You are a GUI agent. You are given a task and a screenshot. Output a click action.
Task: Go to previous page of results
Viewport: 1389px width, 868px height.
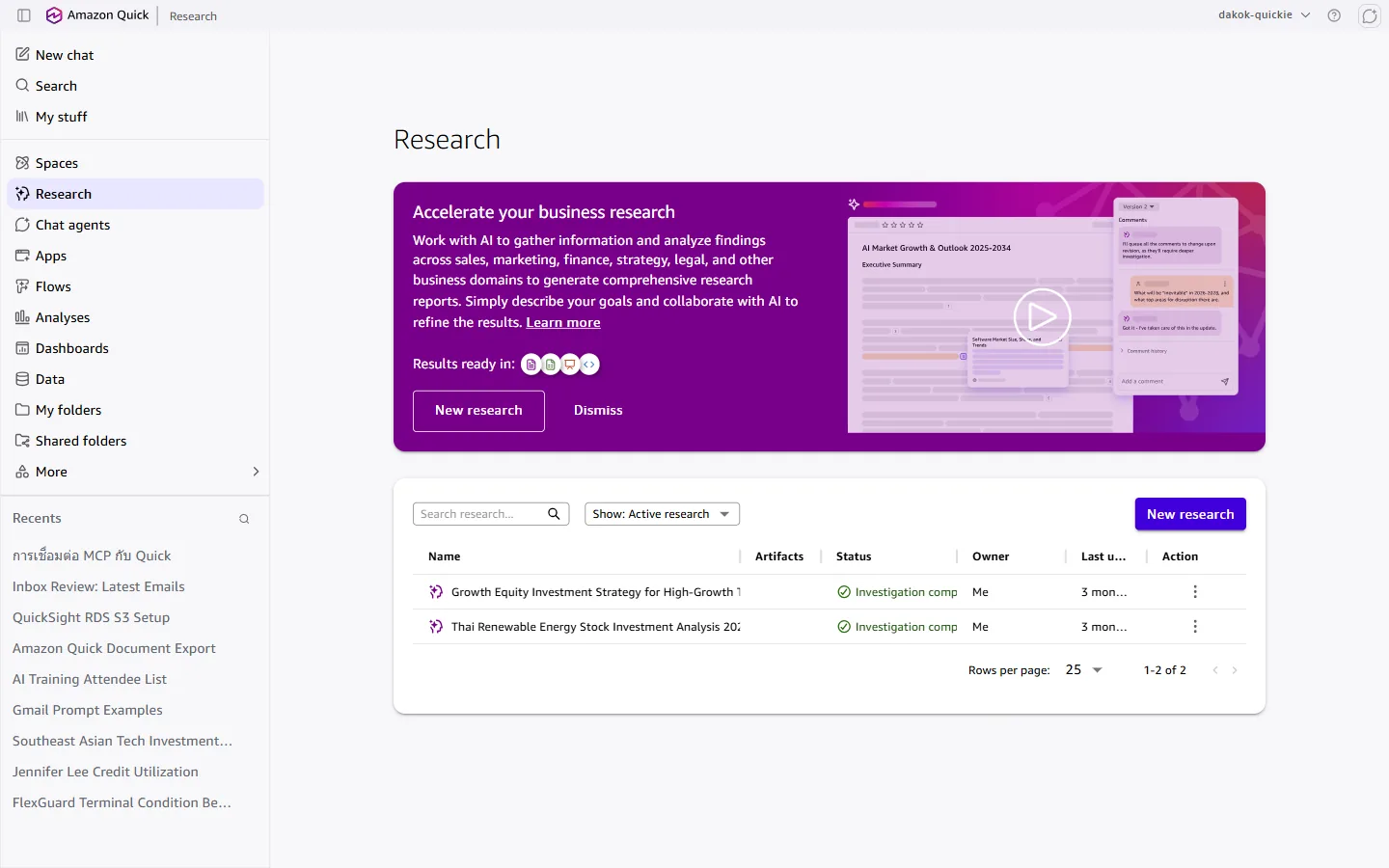pos(1215,670)
